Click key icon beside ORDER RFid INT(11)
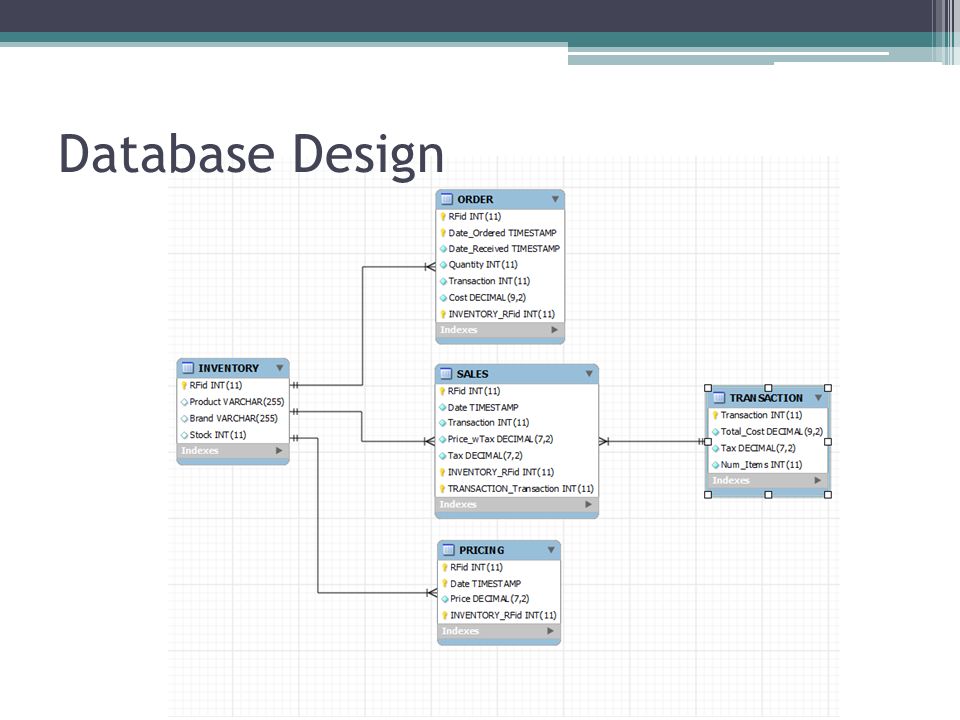This screenshot has height=720, width=960. point(443,217)
